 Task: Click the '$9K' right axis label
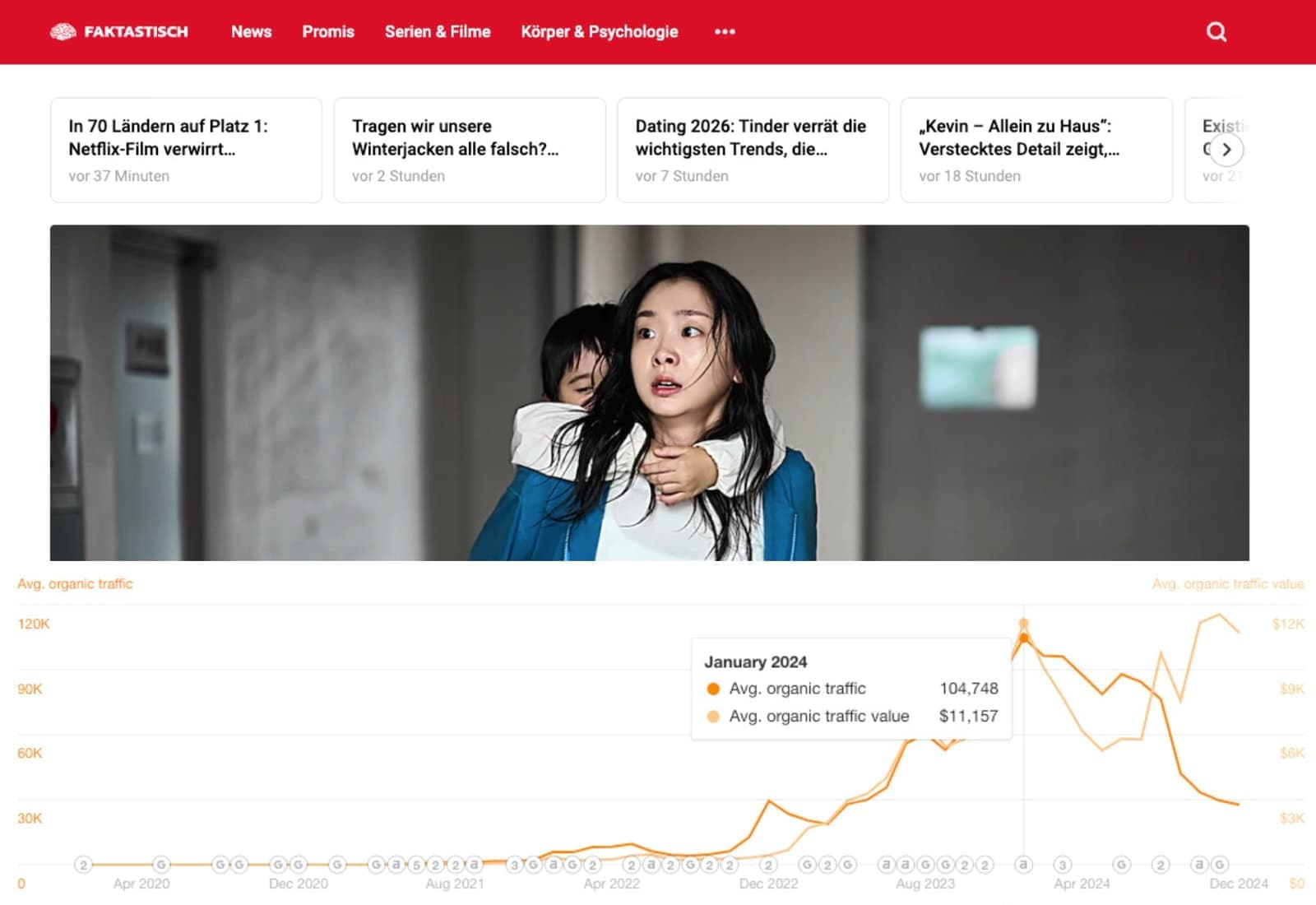[1292, 689]
